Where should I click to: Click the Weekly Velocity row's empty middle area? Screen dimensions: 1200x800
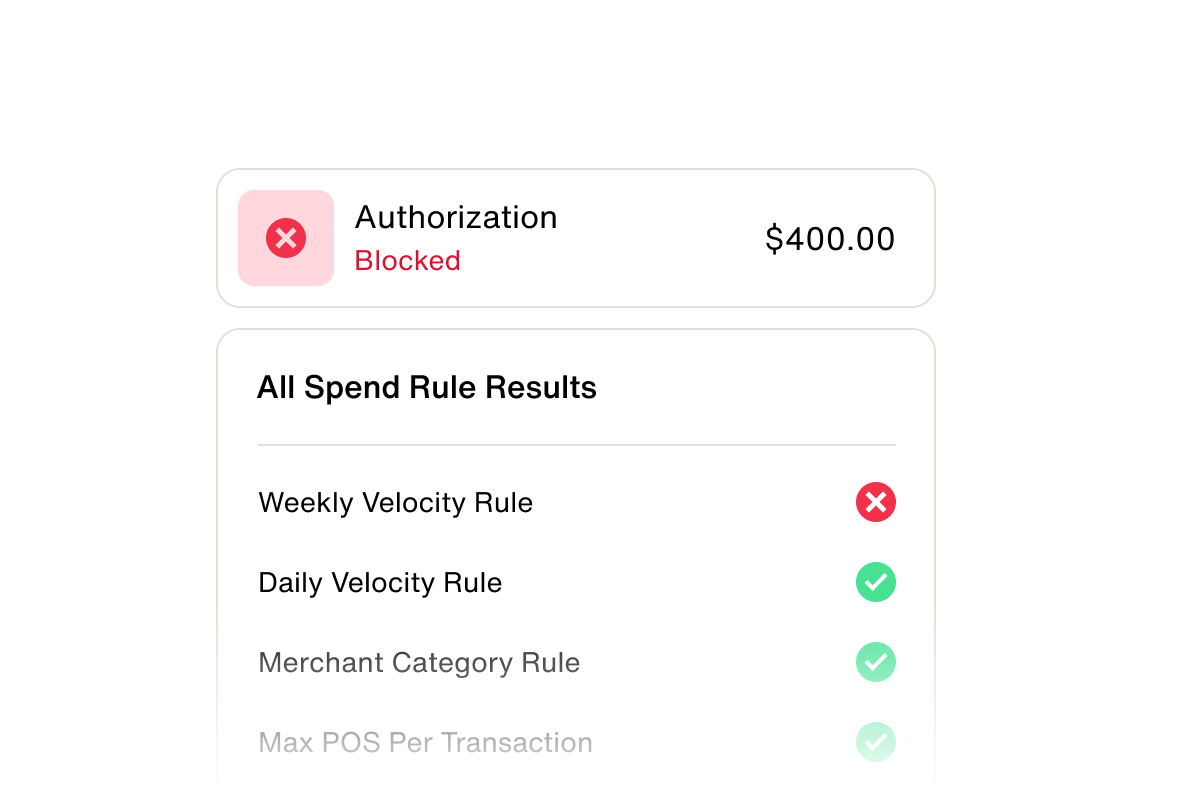click(x=690, y=502)
